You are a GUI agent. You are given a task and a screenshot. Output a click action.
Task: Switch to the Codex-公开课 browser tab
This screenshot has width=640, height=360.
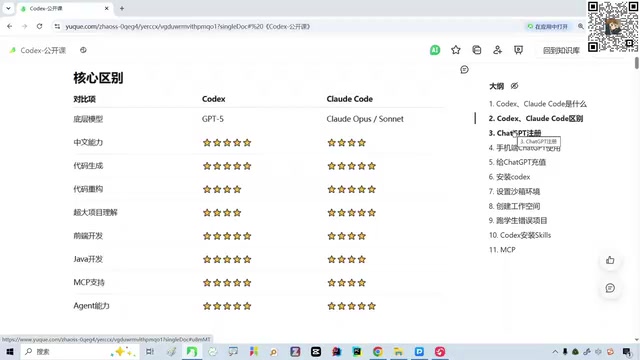(x=64, y=8)
